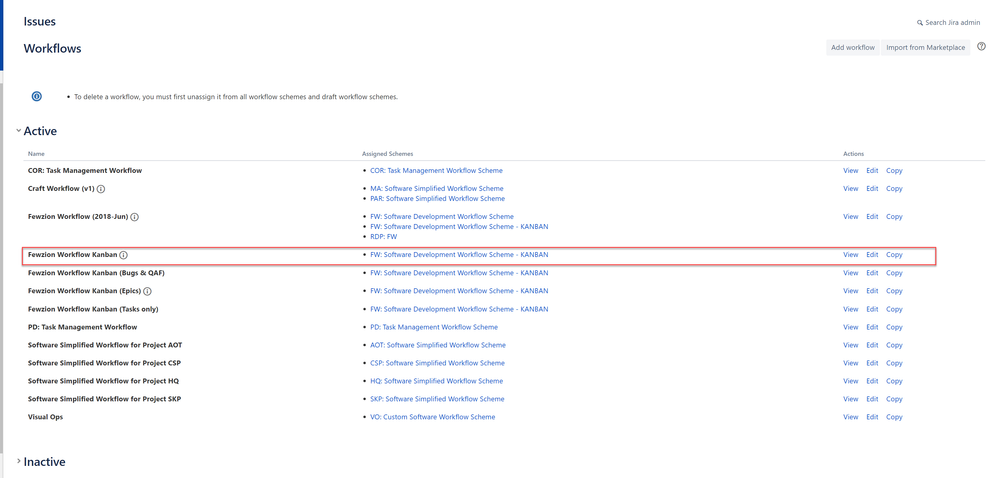Copy Software Simplified Workflow for Project AOT
Screen dimensions: 999x478
[x=895, y=345]
